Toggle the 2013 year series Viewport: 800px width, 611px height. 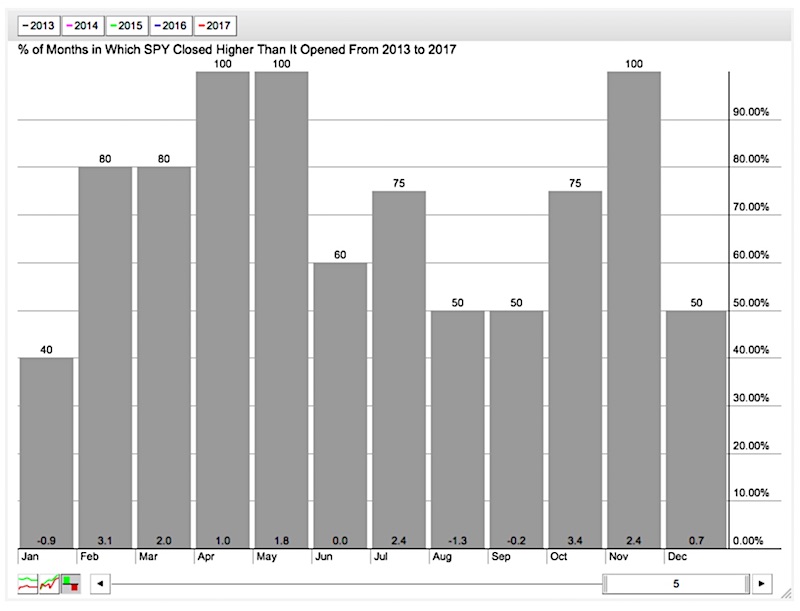pyautogui.click(x=39, y=26)
